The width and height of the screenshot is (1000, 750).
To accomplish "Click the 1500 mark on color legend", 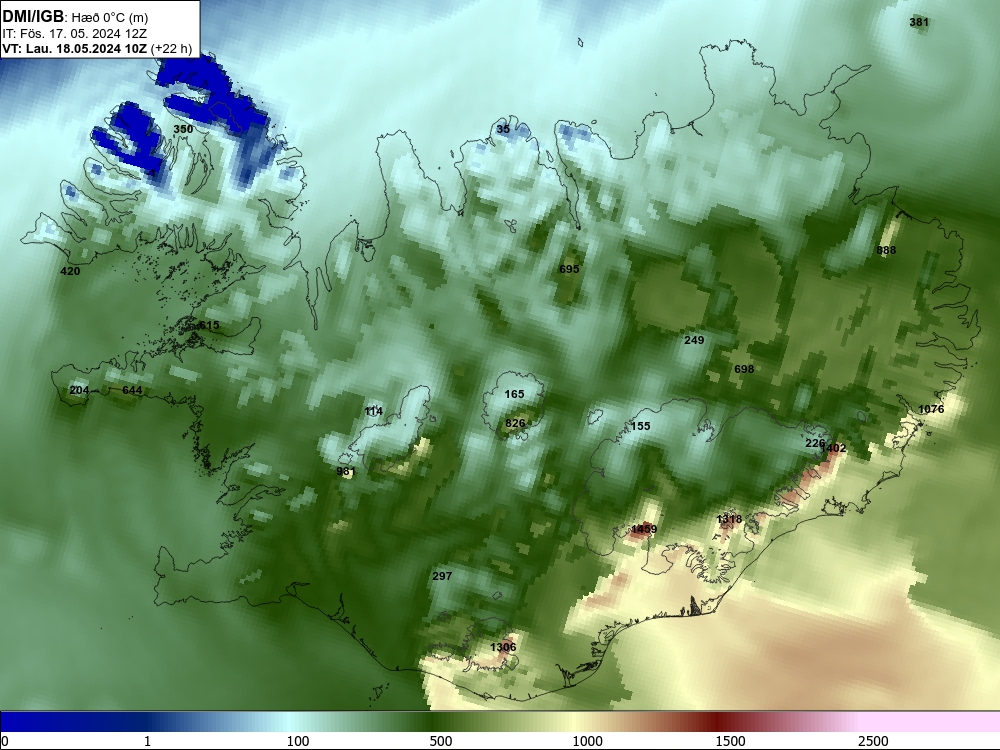I will (730, 741).
